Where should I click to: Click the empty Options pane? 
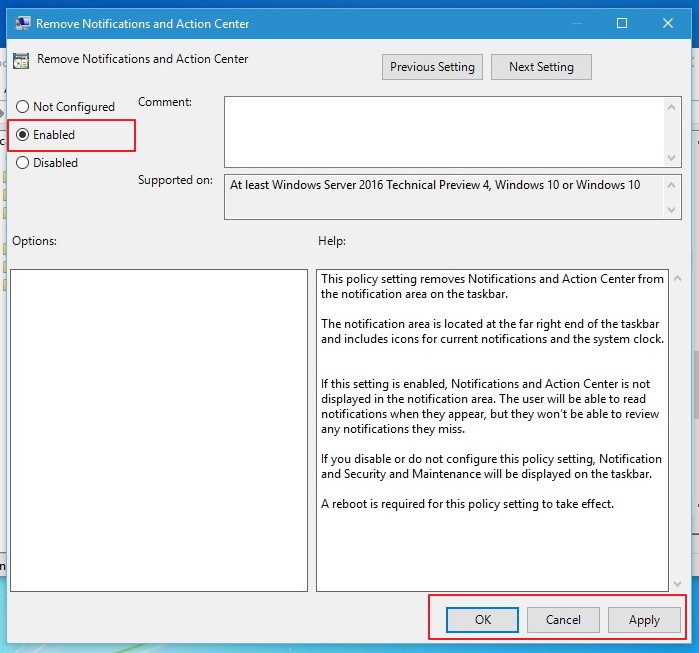coord(159,430)
